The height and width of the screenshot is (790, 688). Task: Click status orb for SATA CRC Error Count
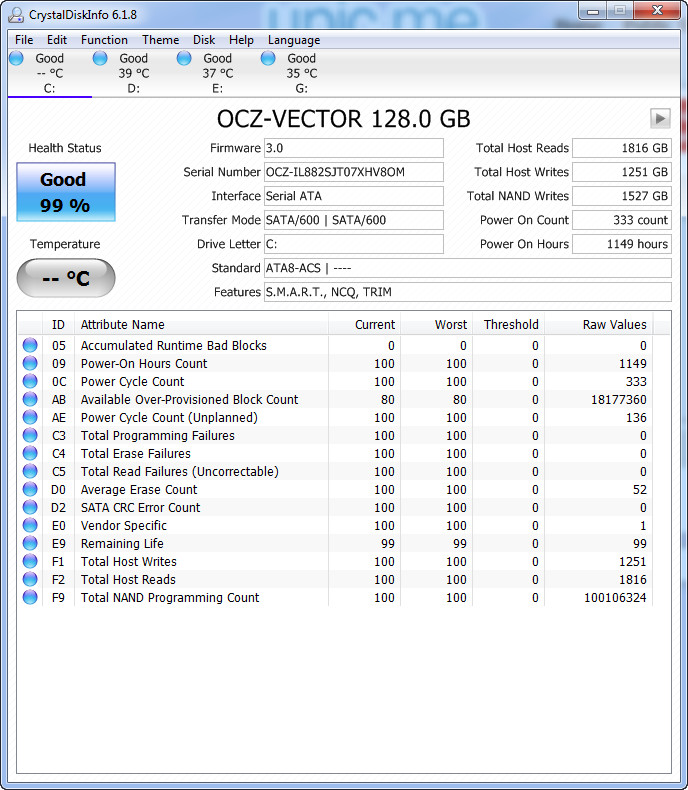pyautogui.click(x=30, y=507)
